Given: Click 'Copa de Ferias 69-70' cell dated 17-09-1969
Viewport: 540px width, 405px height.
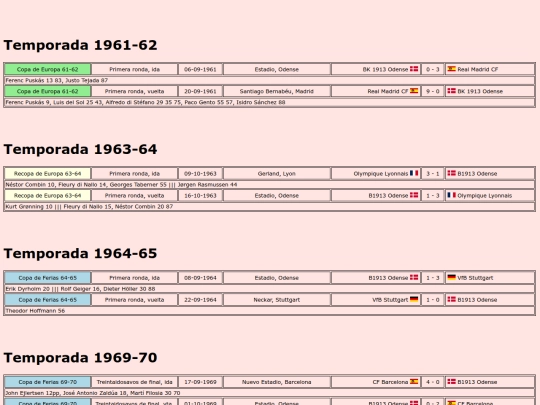Looking at the screenshot, I should (48, 382).
